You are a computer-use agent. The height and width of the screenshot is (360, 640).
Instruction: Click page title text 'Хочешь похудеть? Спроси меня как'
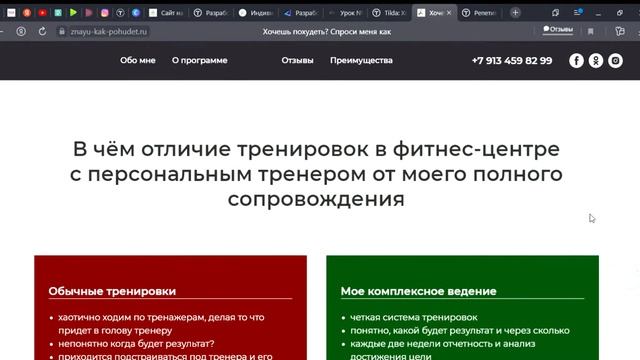point(327,31)
